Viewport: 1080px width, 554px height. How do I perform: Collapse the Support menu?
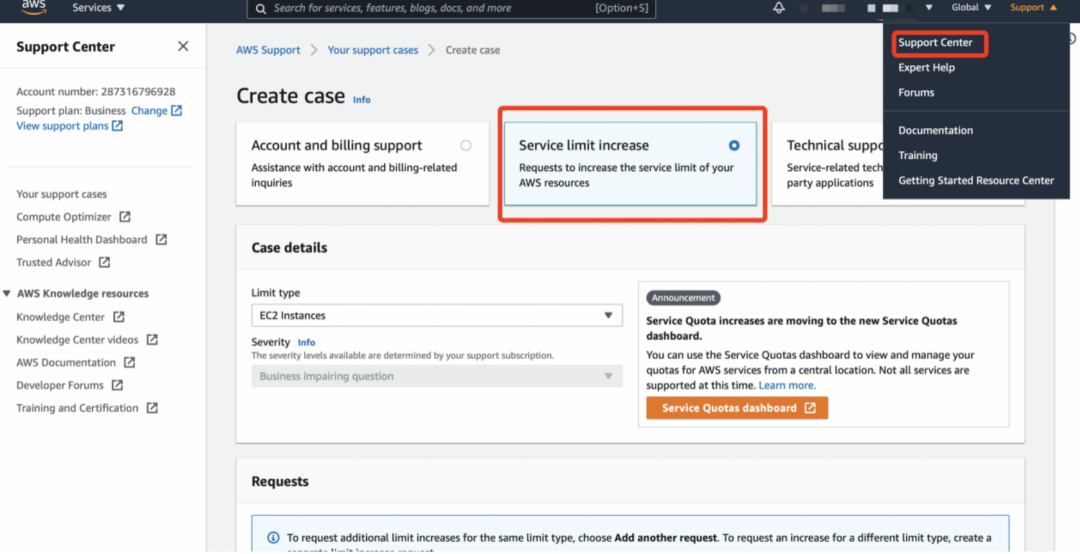click(x=1033, y=8)
